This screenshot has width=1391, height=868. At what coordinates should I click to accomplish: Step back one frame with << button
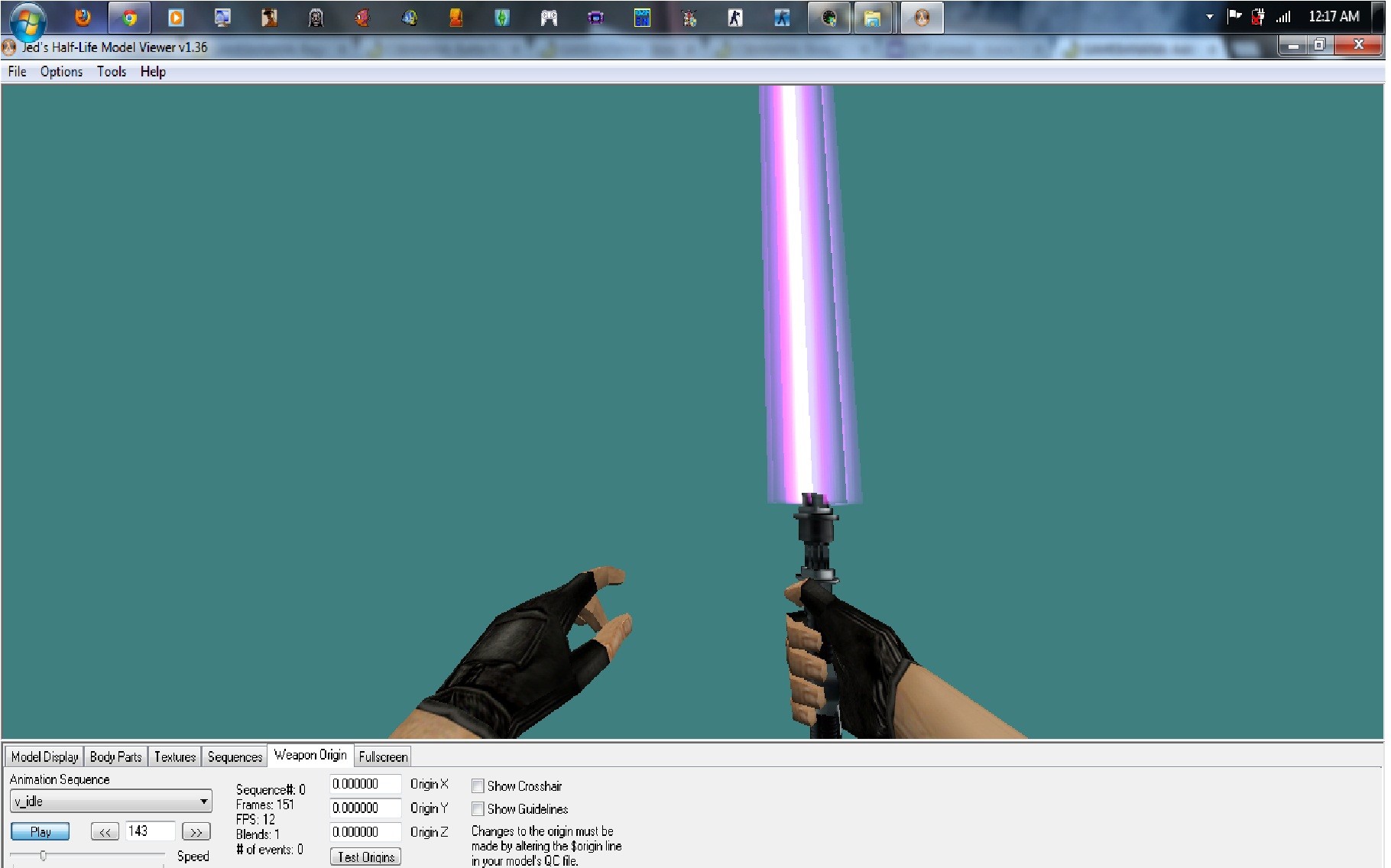tap(105, 831)
